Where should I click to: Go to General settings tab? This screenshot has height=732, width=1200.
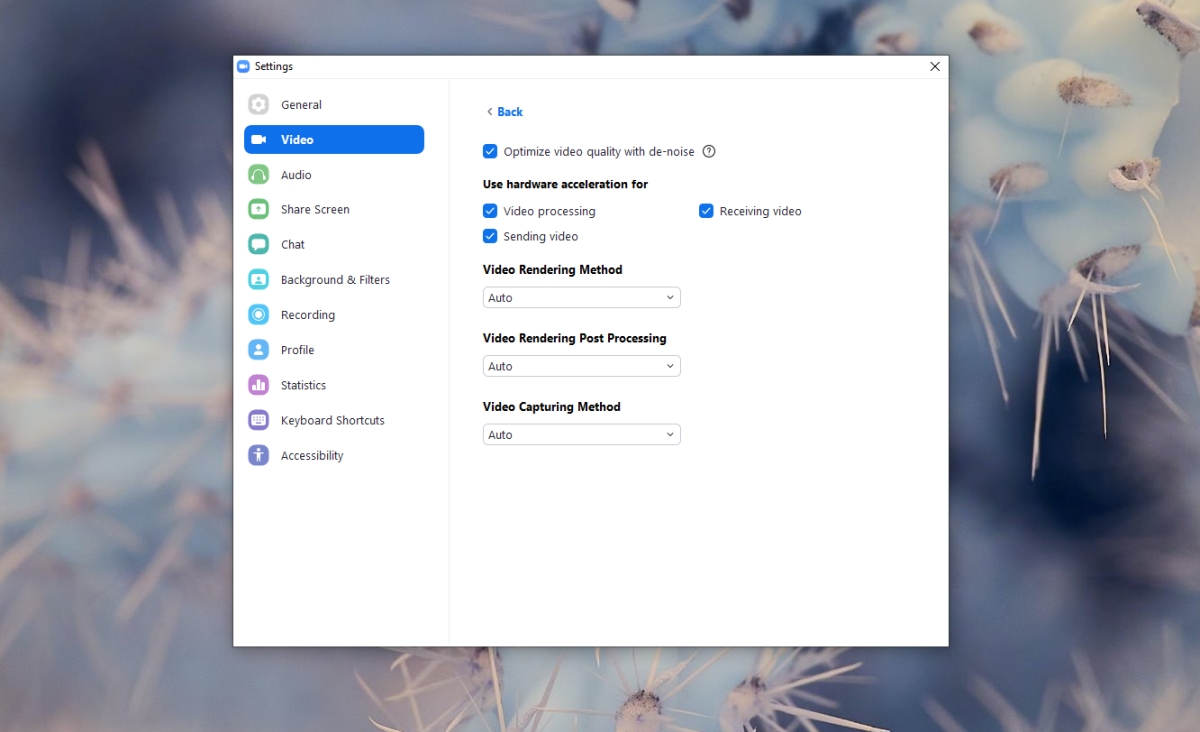[x=334, y=105]
